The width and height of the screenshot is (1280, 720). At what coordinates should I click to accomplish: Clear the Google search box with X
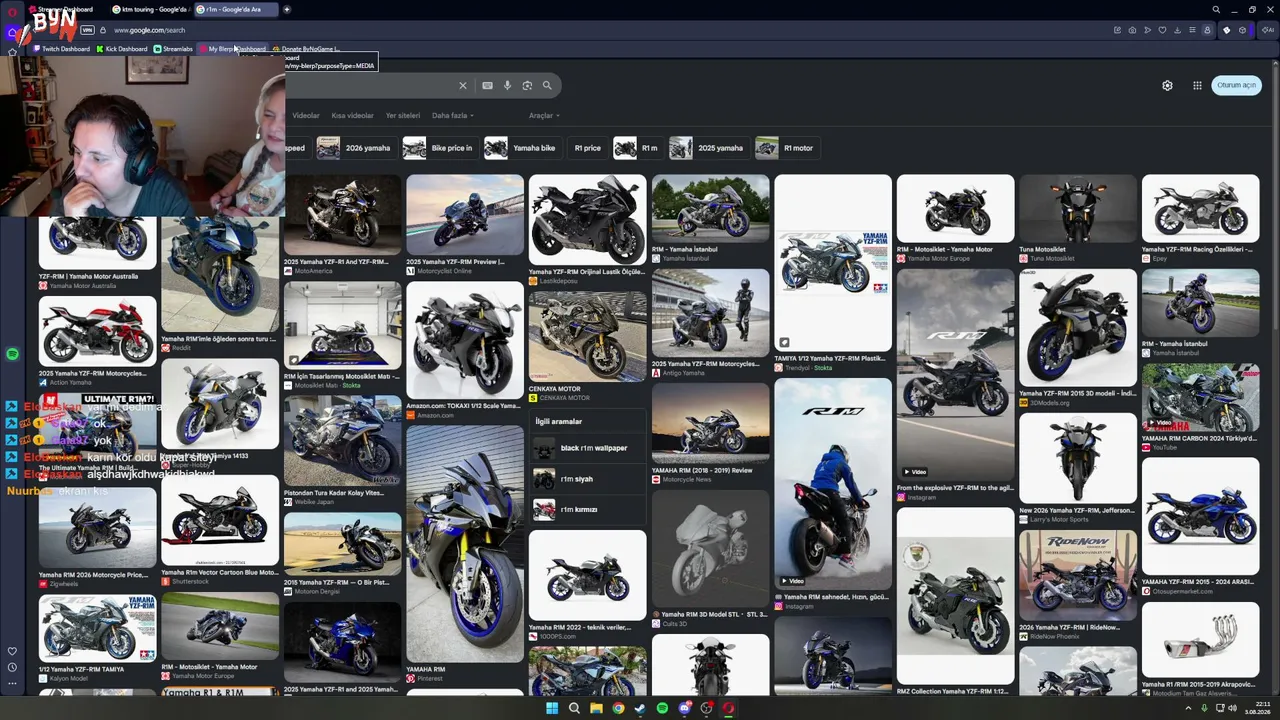(463, 85)
